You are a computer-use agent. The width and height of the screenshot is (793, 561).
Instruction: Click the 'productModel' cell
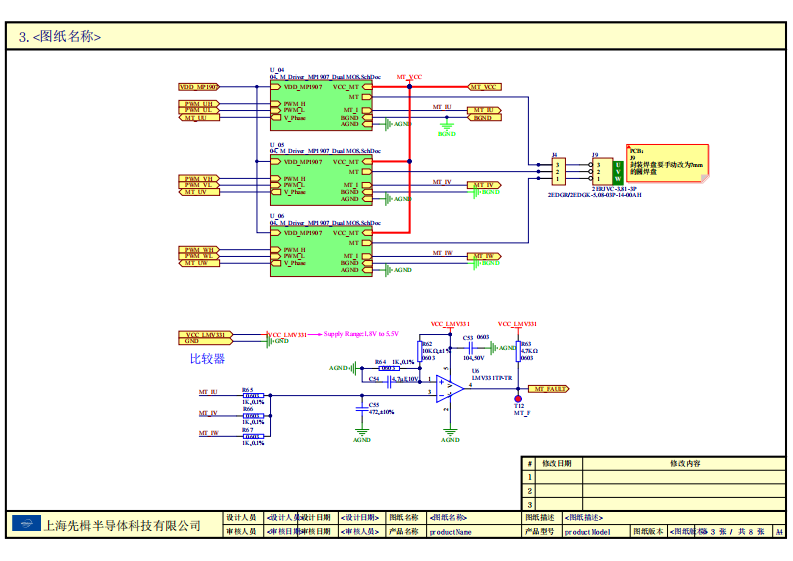tap(596, 532)
